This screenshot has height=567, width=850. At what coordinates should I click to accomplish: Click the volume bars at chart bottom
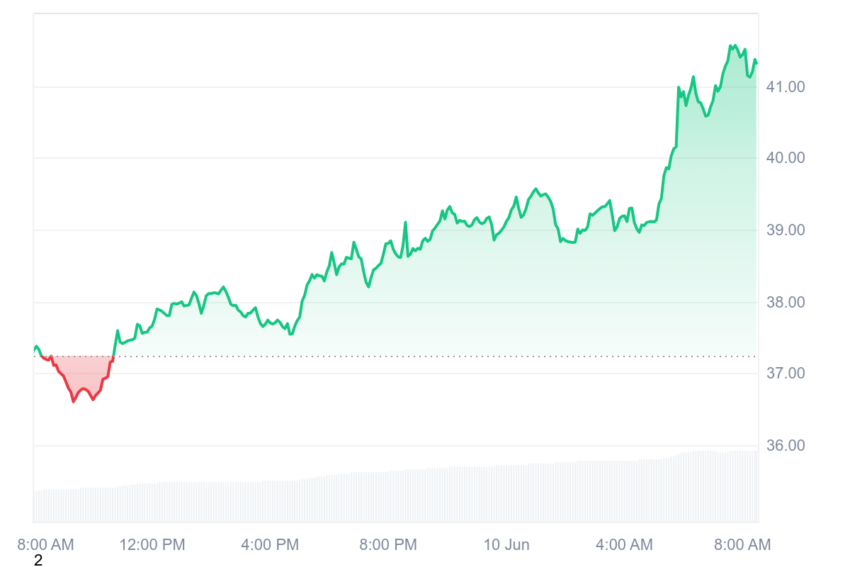click(x=396, y=486)
